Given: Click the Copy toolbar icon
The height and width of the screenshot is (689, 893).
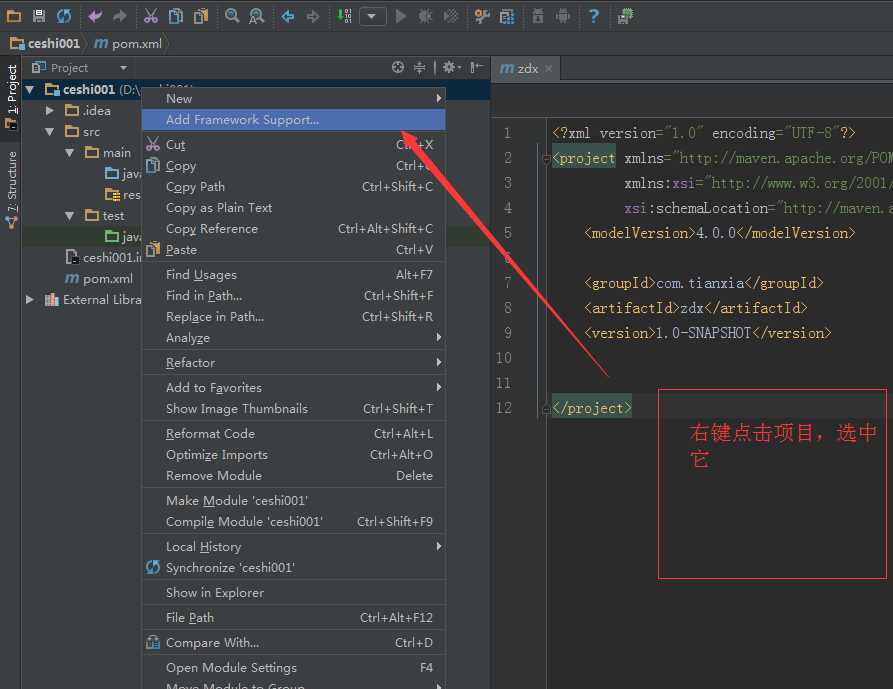Looking at the screenshot, I should tap(175, 17).
